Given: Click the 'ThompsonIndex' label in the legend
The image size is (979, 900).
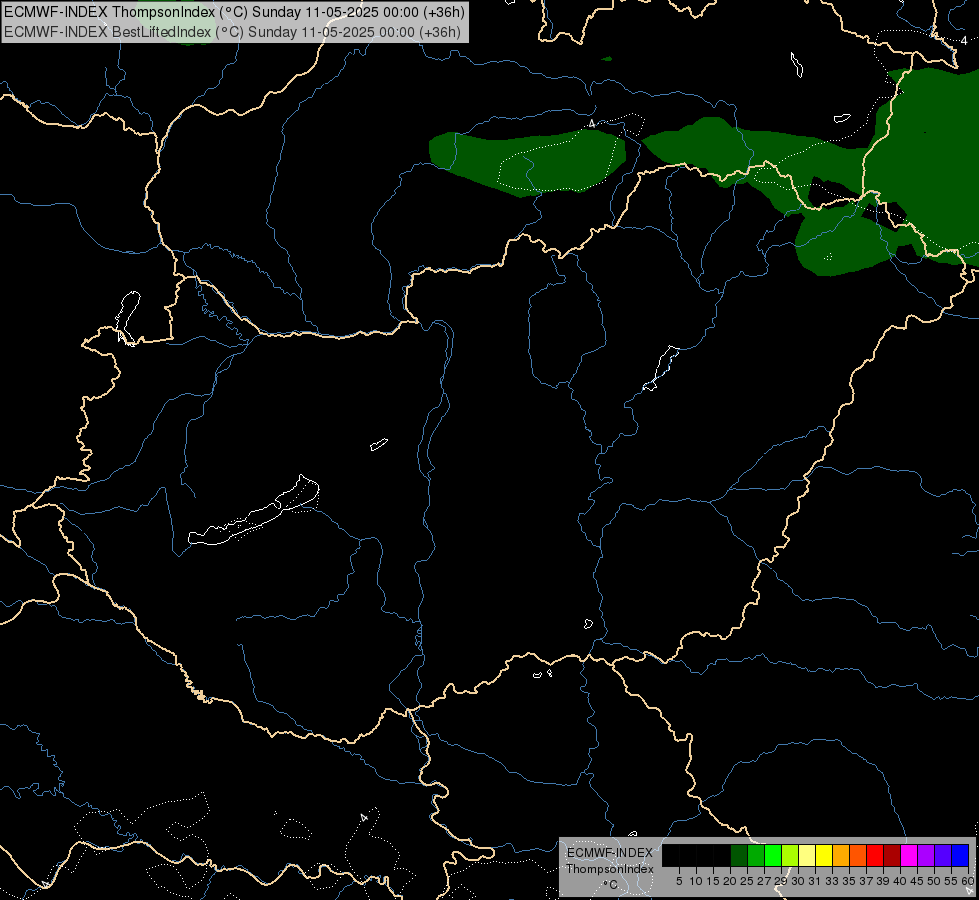Looking at the screenshot, I should [610, 869].
